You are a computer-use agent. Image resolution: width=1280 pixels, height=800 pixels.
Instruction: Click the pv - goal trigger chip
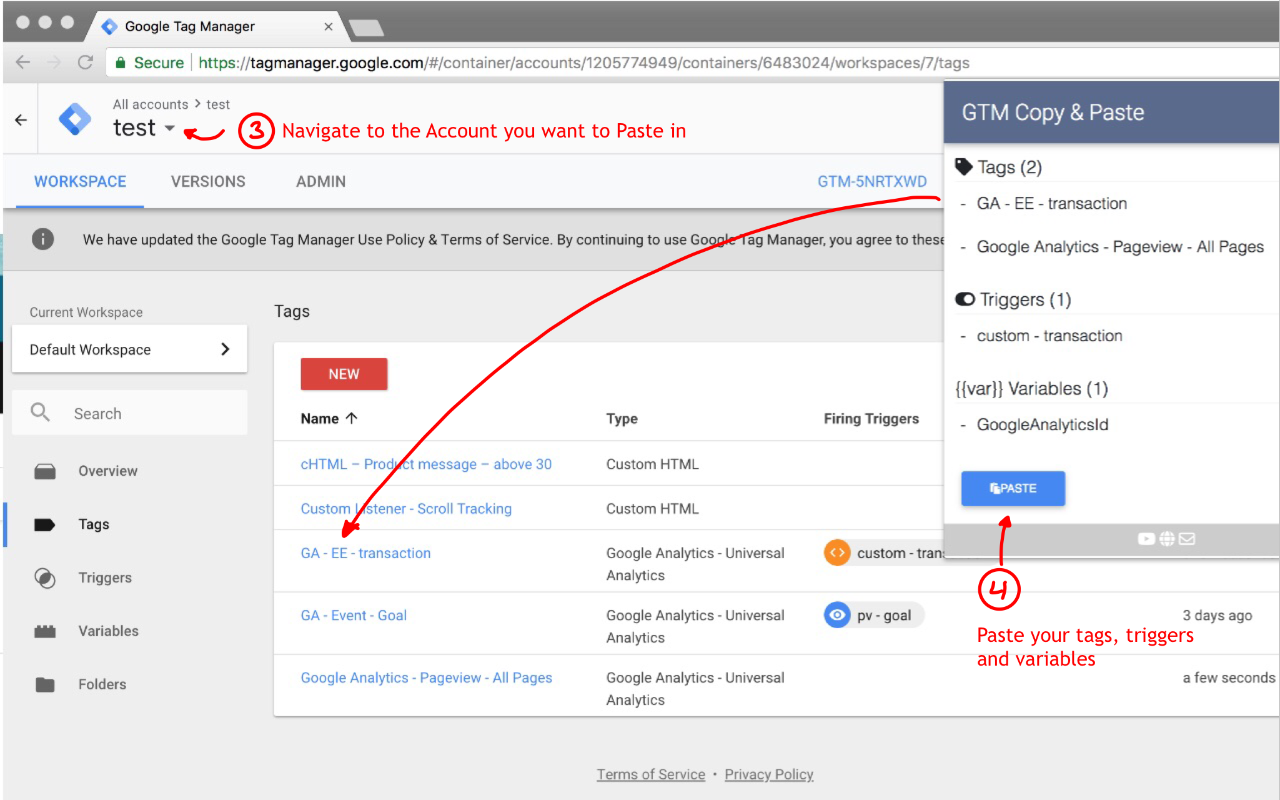(x=875, y=615)
